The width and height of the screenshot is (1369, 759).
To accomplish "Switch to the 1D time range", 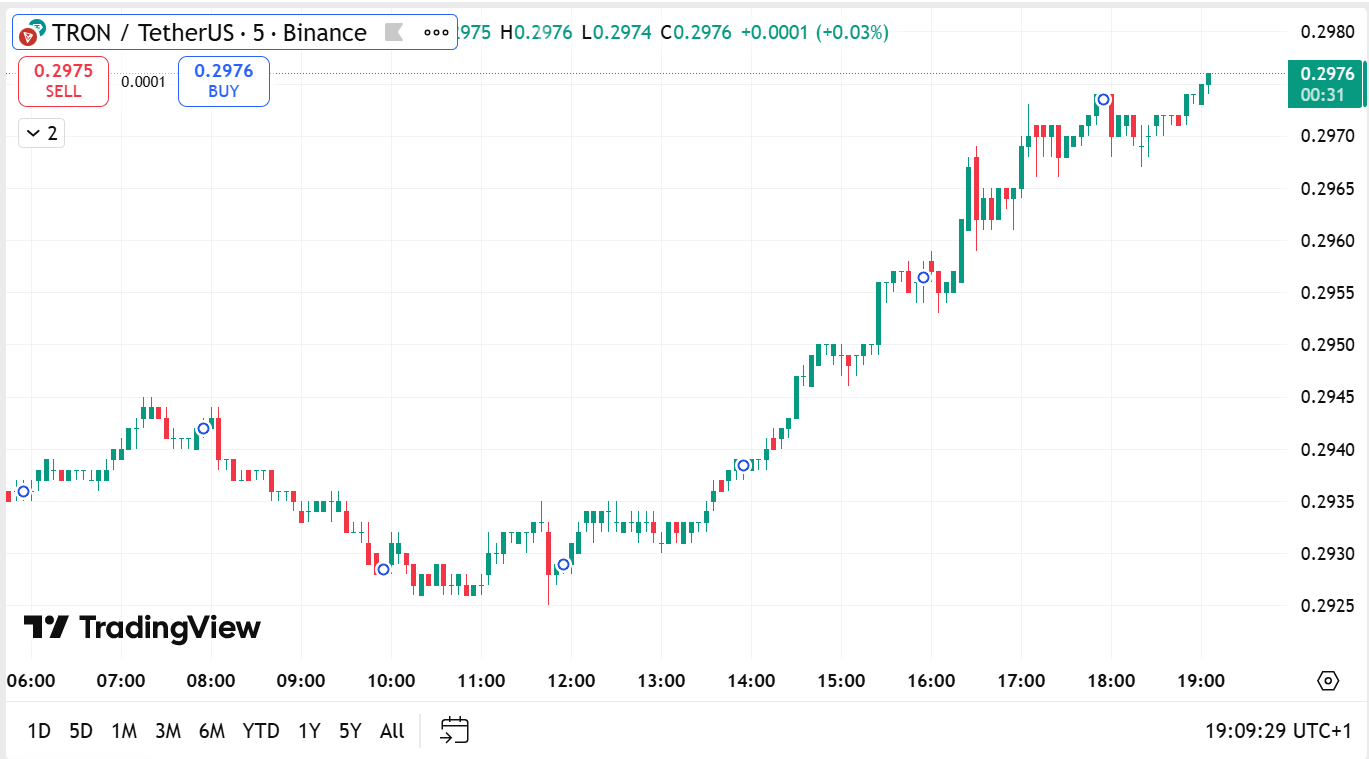I will [x=39, y=731].
